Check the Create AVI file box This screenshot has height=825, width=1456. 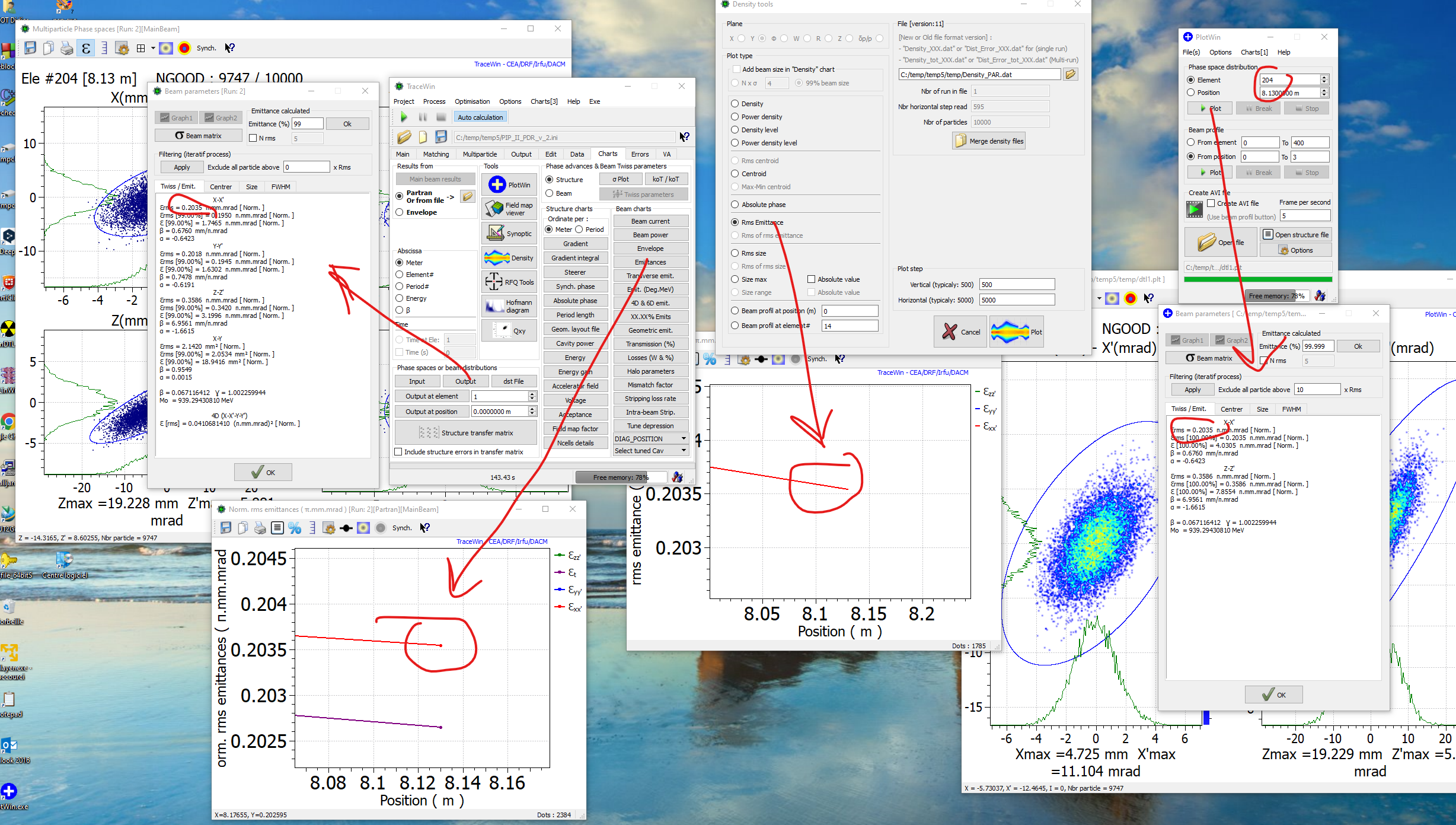point(1211,203)
